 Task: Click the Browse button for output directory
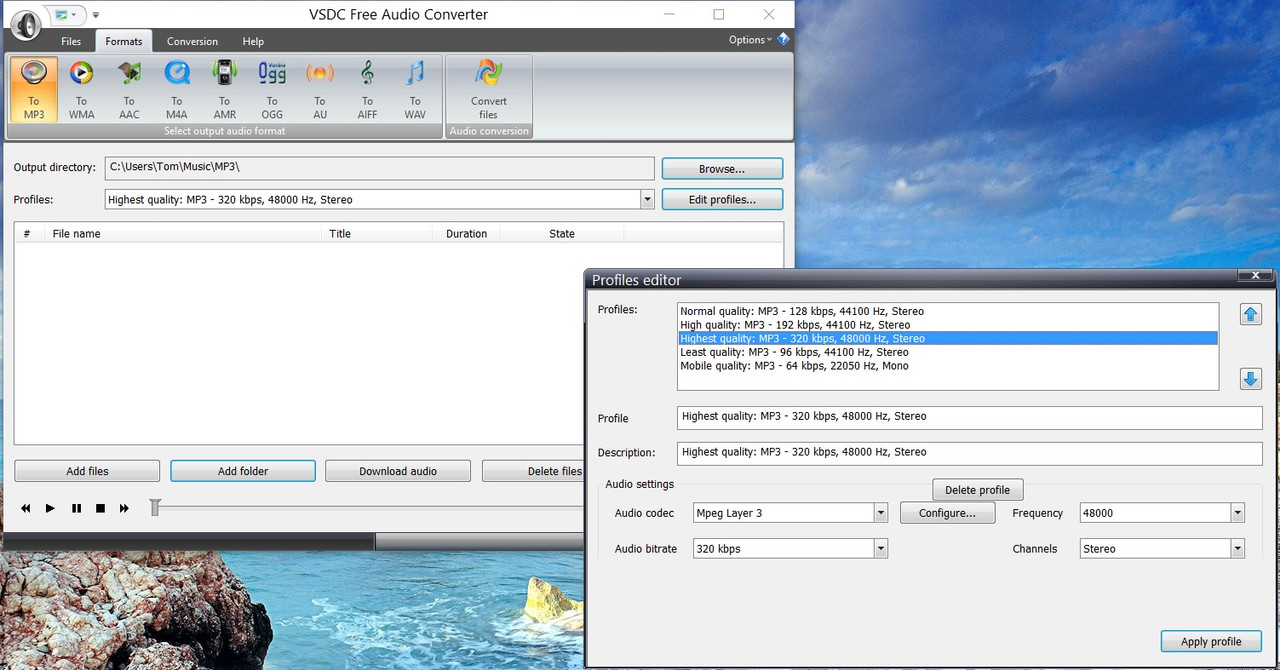tap(722, 169)
